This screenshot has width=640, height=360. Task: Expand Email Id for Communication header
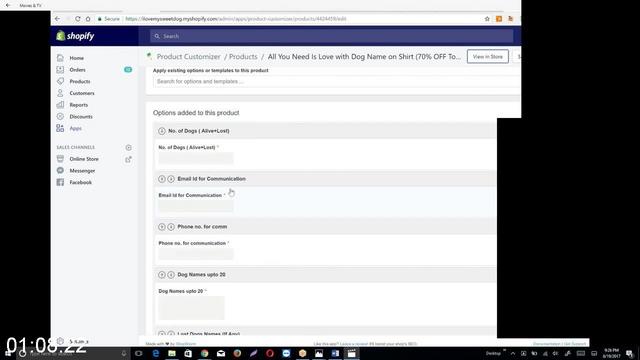[x=325, y=179]
